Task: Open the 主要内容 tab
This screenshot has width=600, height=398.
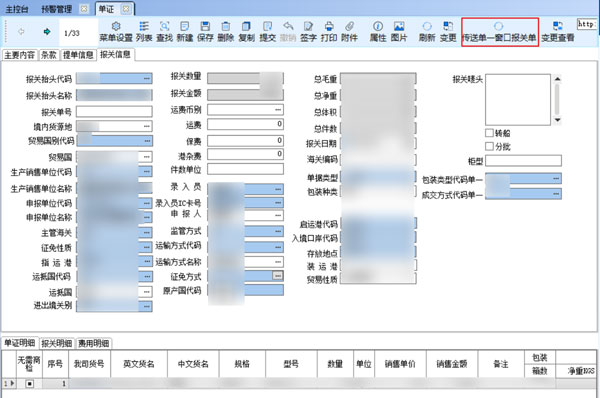Action: coord(20,55)
